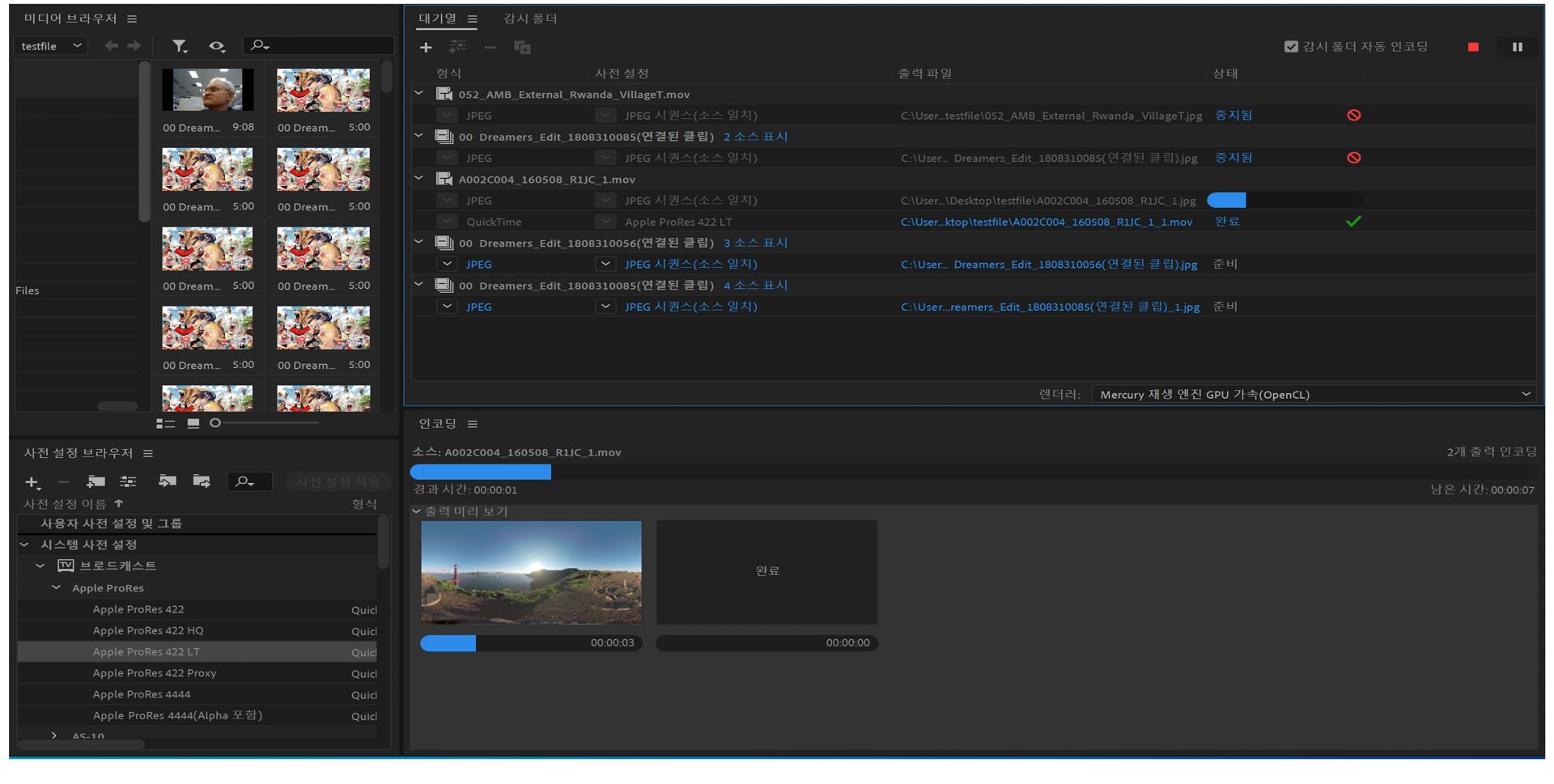Screen dimensions: 1554x784
Task: Toggle the 감시 폴더 자동 인코딩 checkbox
Action: (1291, 47)
